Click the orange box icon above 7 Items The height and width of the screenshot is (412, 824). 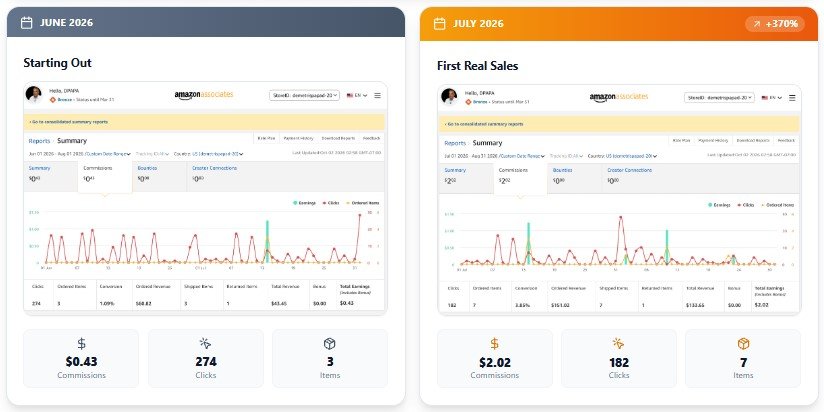coord(743,344)
